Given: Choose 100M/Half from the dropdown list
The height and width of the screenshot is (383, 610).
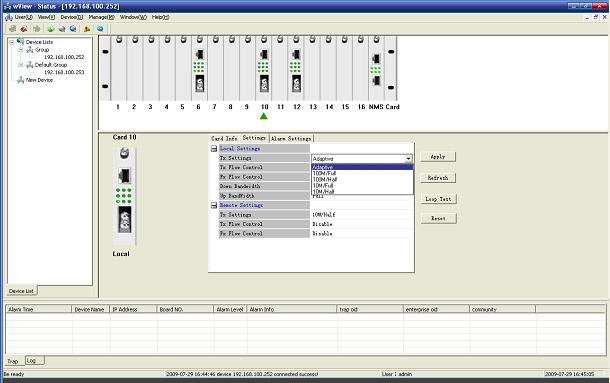Looking at the screenshot, I should click(x=362, y=179).
